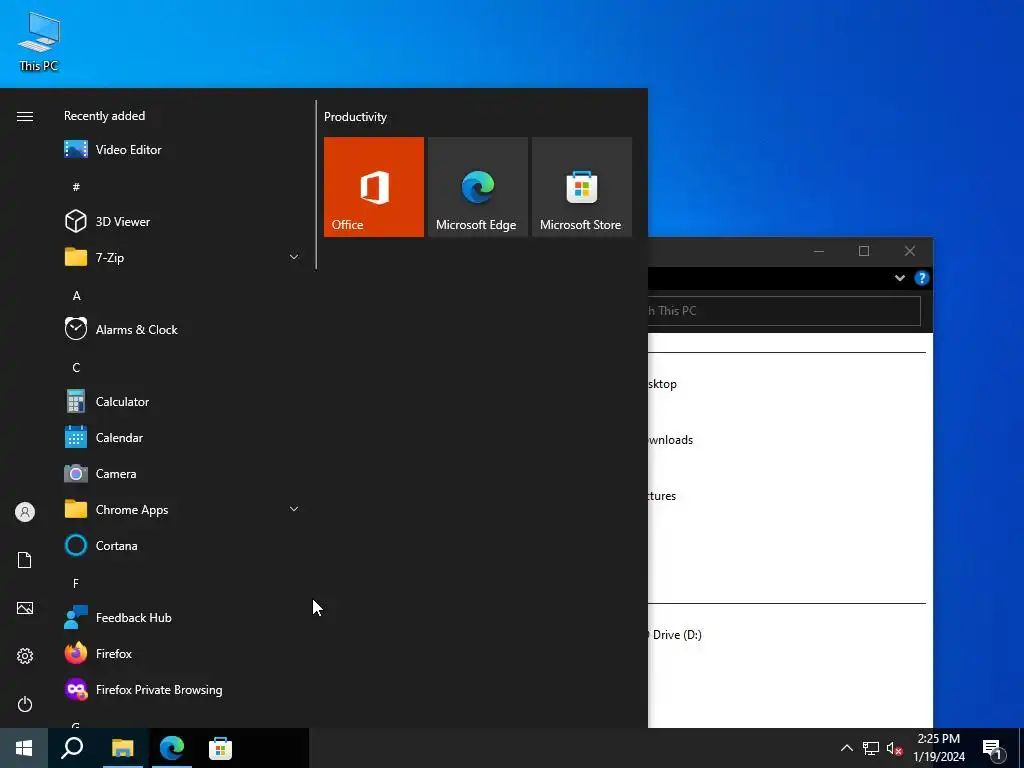The image size is (1024, 768).
Task: Launch Firefox Private Browsing
Action: [183, 690]
